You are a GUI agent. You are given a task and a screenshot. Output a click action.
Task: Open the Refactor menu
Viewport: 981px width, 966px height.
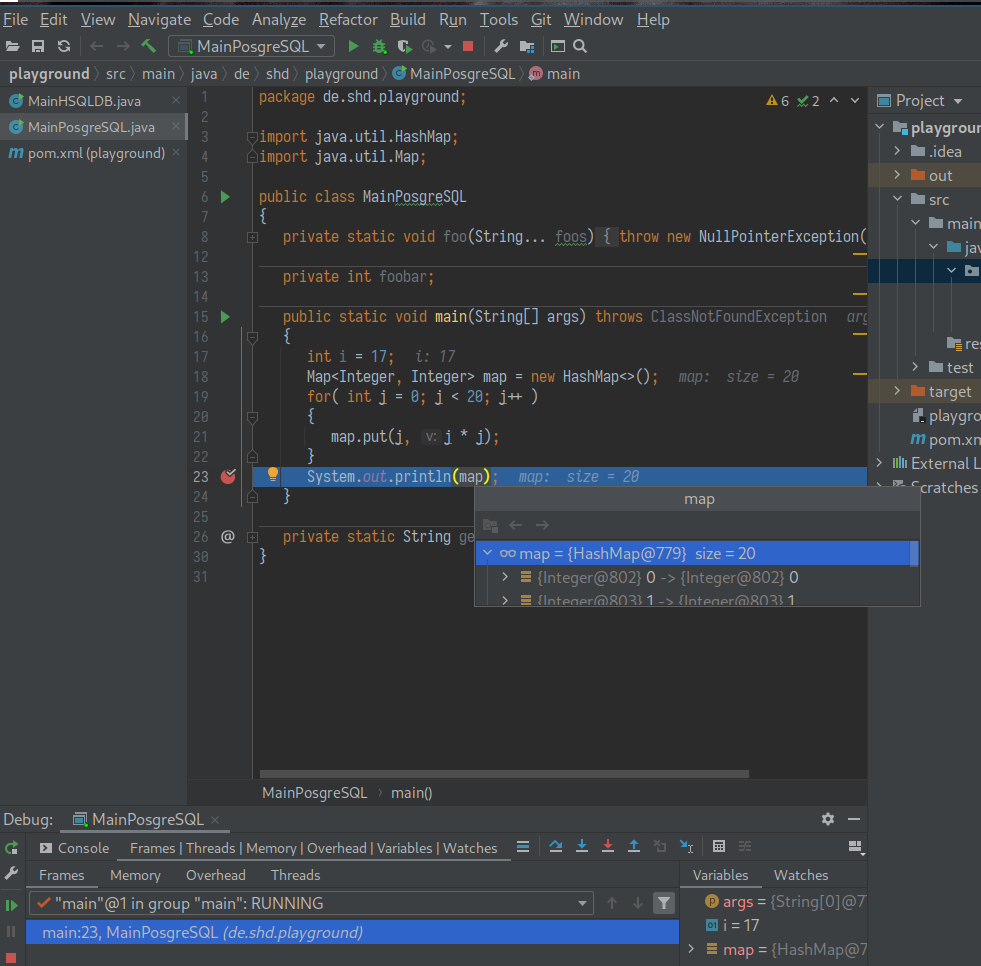348,19
